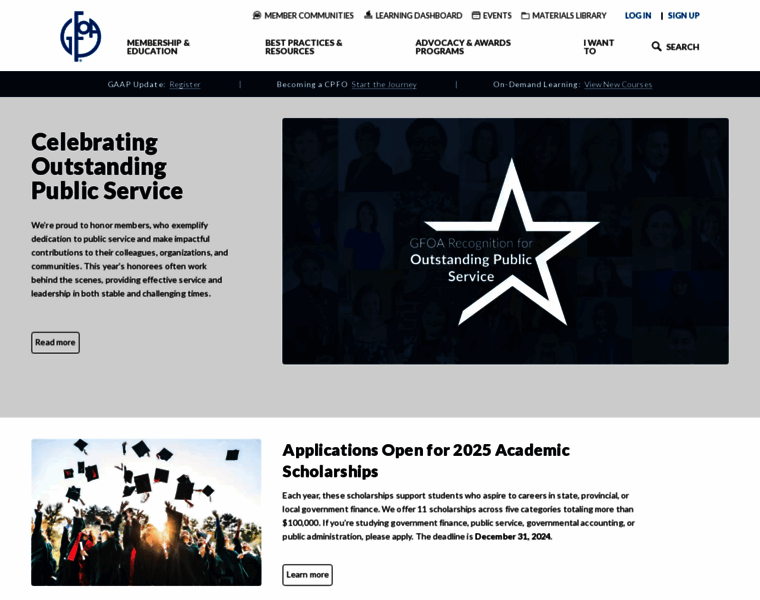Open Membership & Education menu
This screenshot has height=600, width=760.
(158, 47)
